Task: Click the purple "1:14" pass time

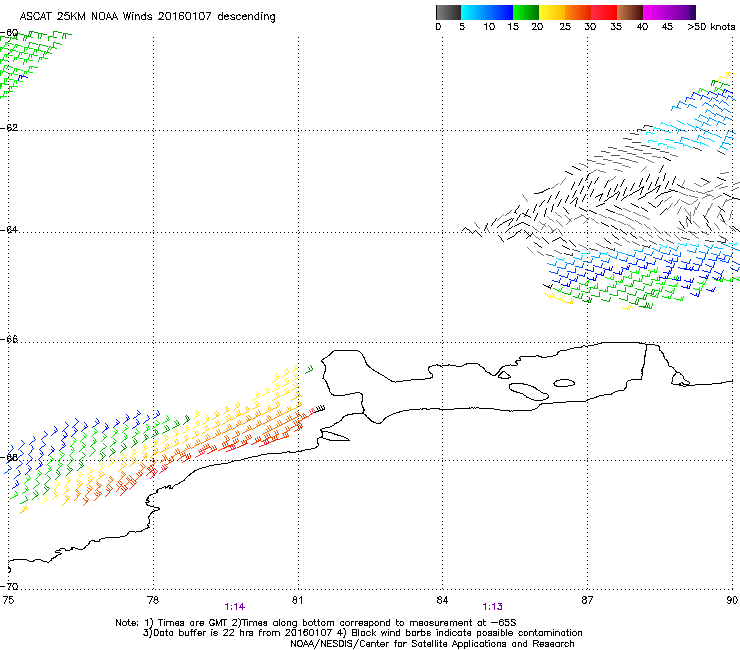Action: tap(235, 607)
